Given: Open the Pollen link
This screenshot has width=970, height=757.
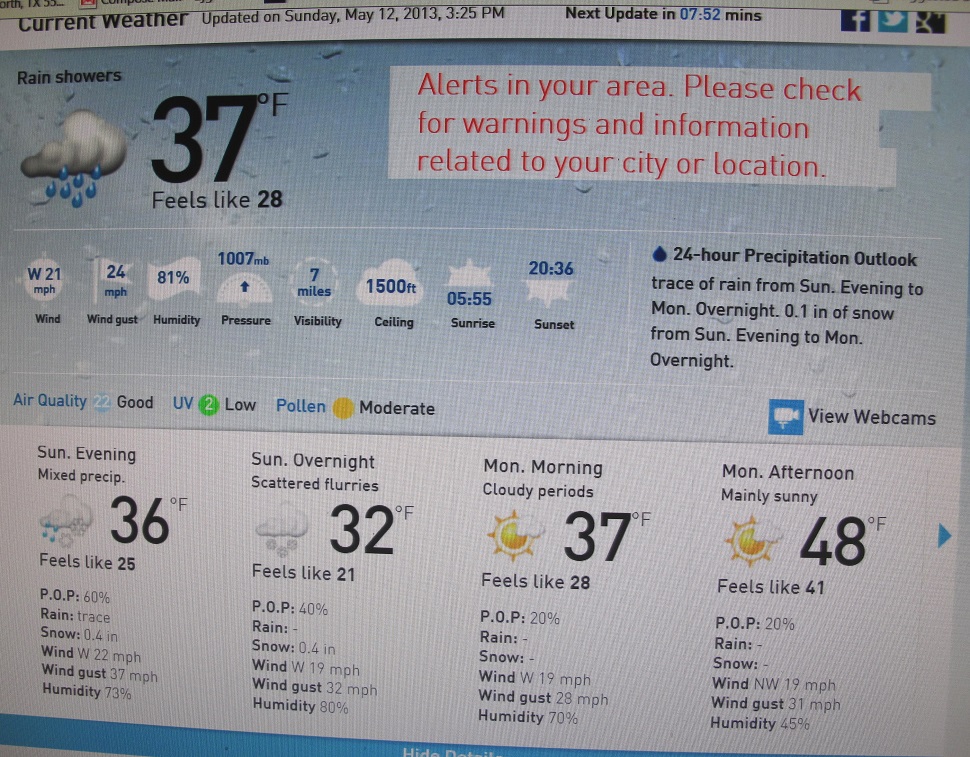Looking at the screenshot, I should (x=301, y=406).
